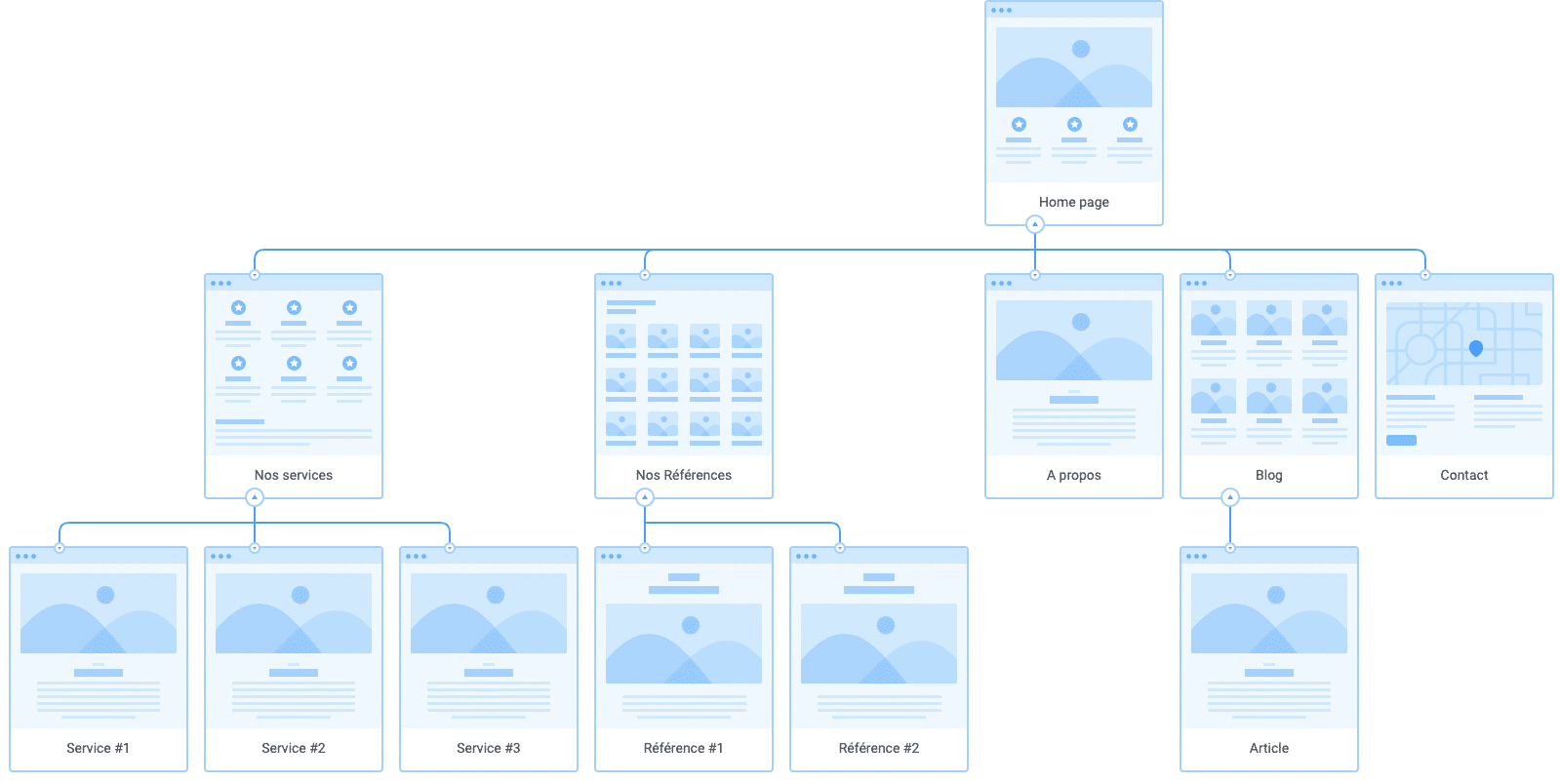Click the top connector node of Nos Références
Viewport: 1560px width, 784px height.
pos(645,275)
